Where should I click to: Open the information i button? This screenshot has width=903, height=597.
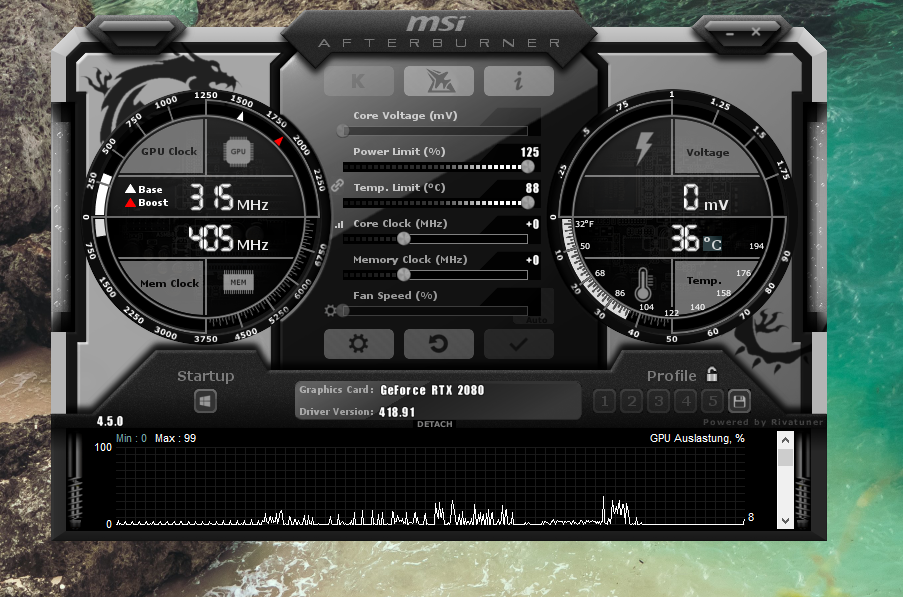click(519, 81)
